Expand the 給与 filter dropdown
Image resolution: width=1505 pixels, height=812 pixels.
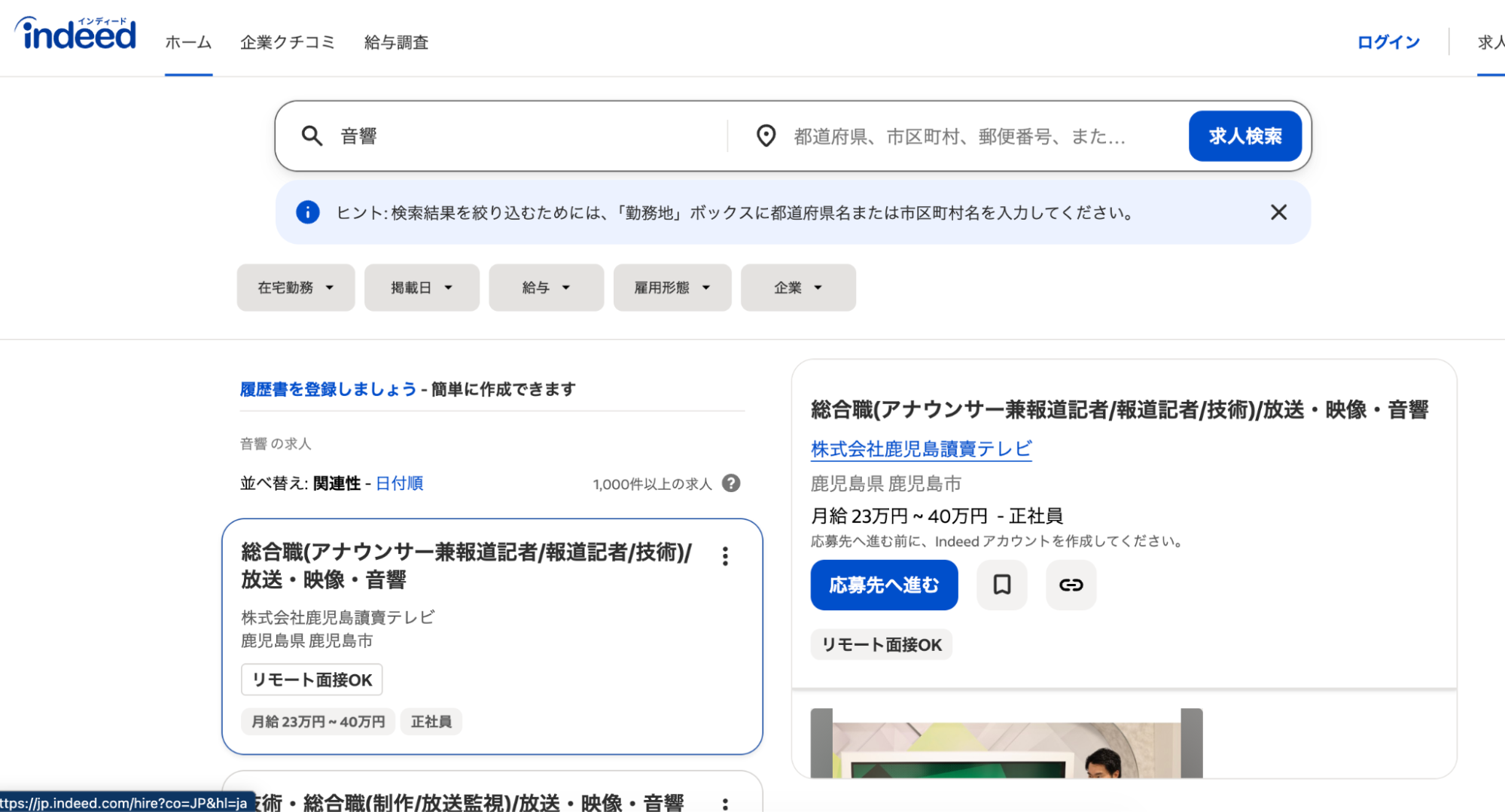click(546, 287)
